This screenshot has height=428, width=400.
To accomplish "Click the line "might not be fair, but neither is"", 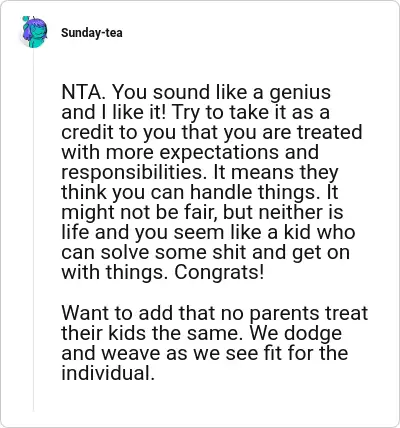I will pos(202,212).
